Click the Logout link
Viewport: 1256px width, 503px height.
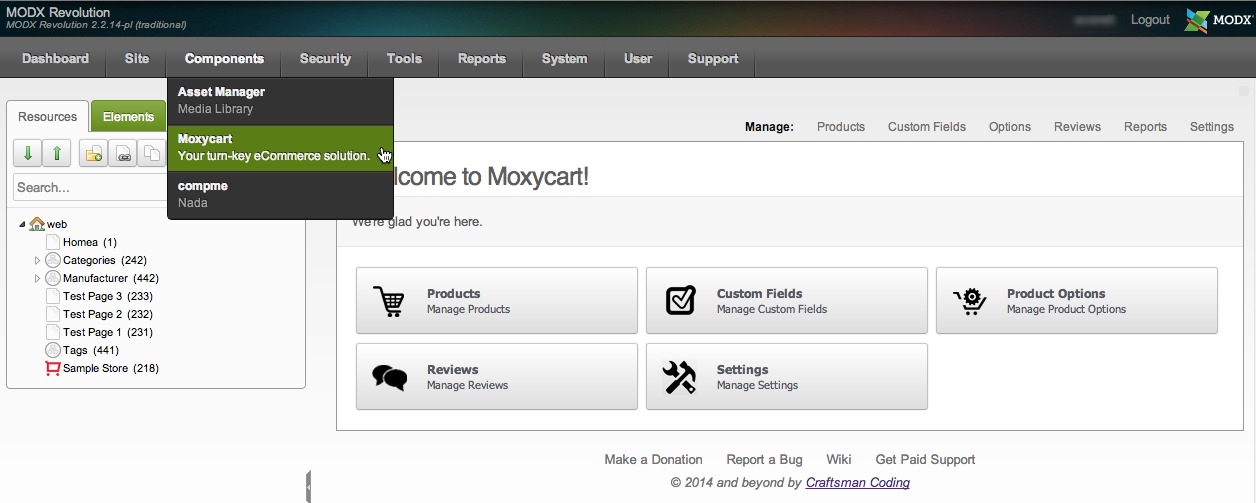coord(1150,20)
